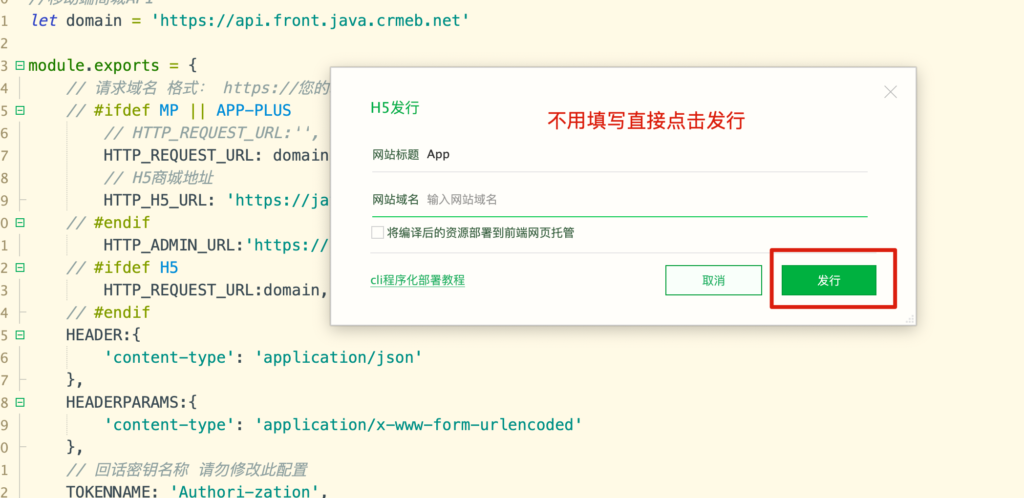Image resolution: width=1024 pixels, height=498 pixels.
Task: Toggle fold marker beside first #endif line
Action: tap(20, 223)
